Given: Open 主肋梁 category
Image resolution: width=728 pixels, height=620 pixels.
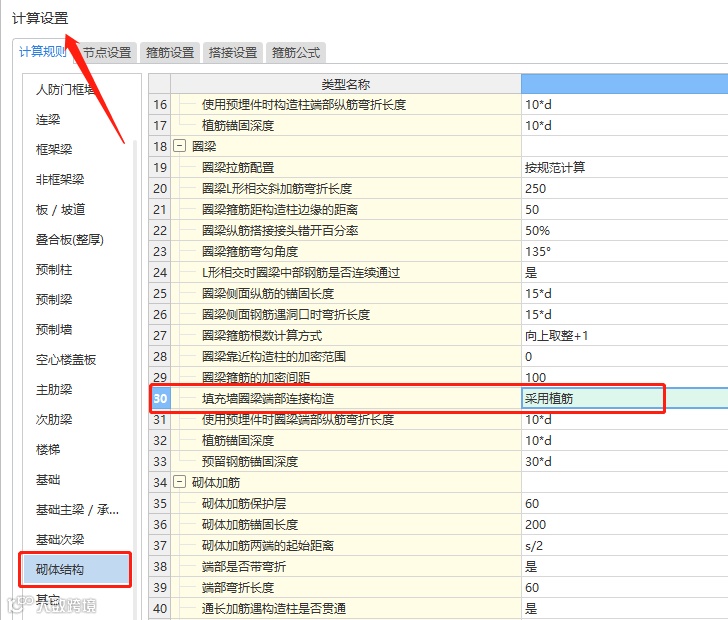Looking at the screenshot, I should tap(54, 389).
